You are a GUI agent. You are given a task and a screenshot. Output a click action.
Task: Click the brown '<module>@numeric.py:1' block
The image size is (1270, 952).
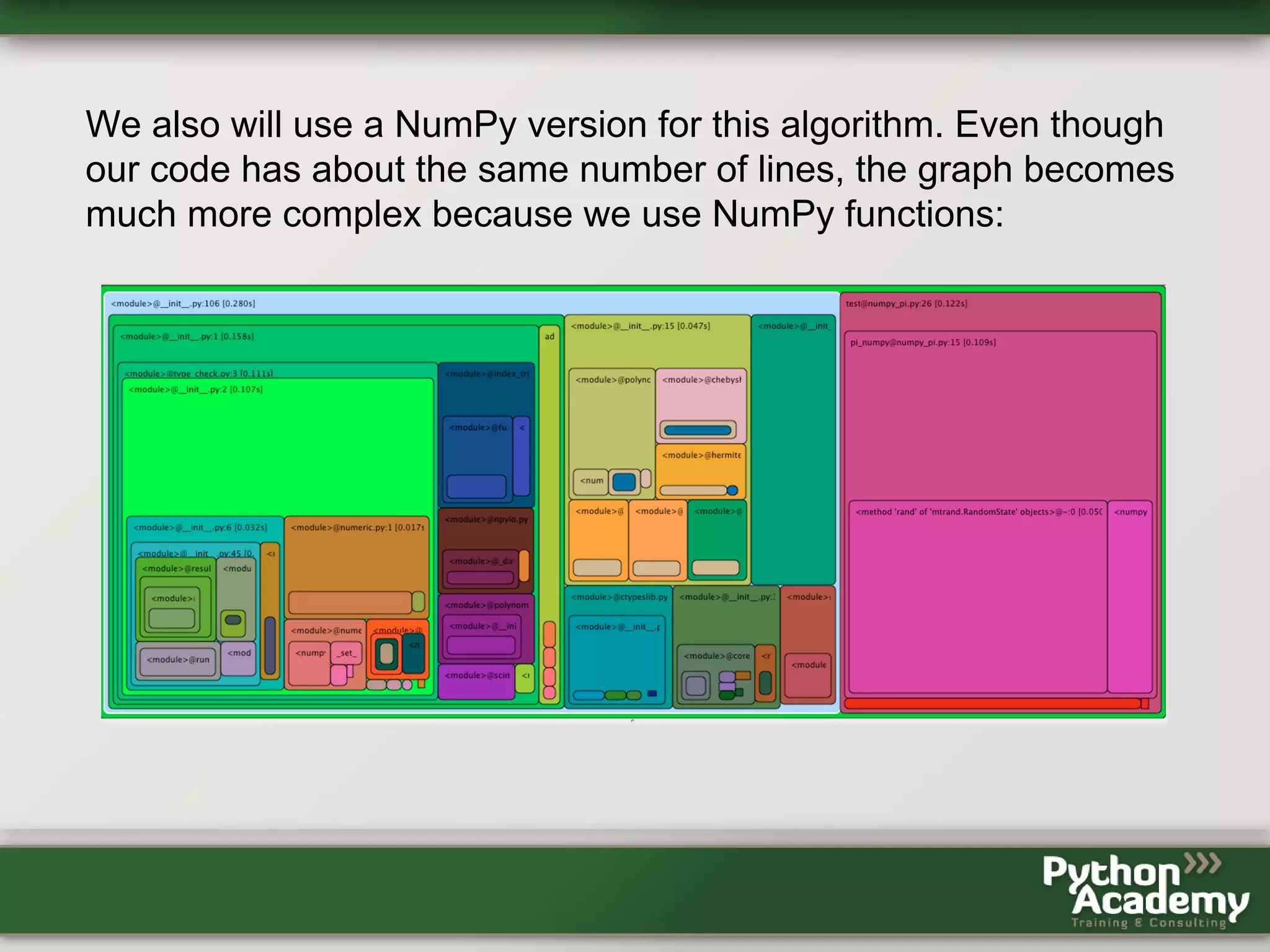point(357,566)
